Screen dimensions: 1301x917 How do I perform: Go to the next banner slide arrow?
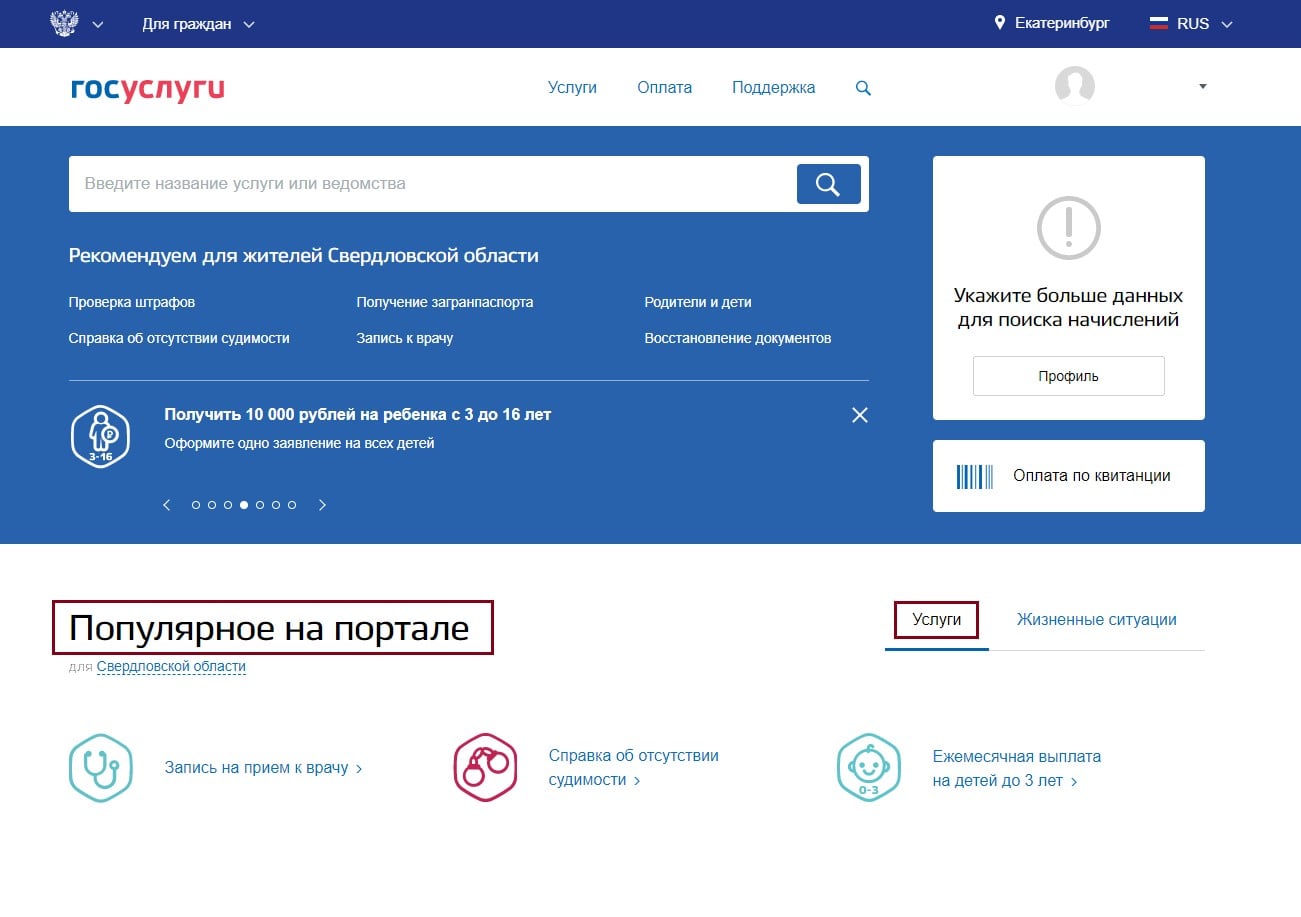(322, 505)
